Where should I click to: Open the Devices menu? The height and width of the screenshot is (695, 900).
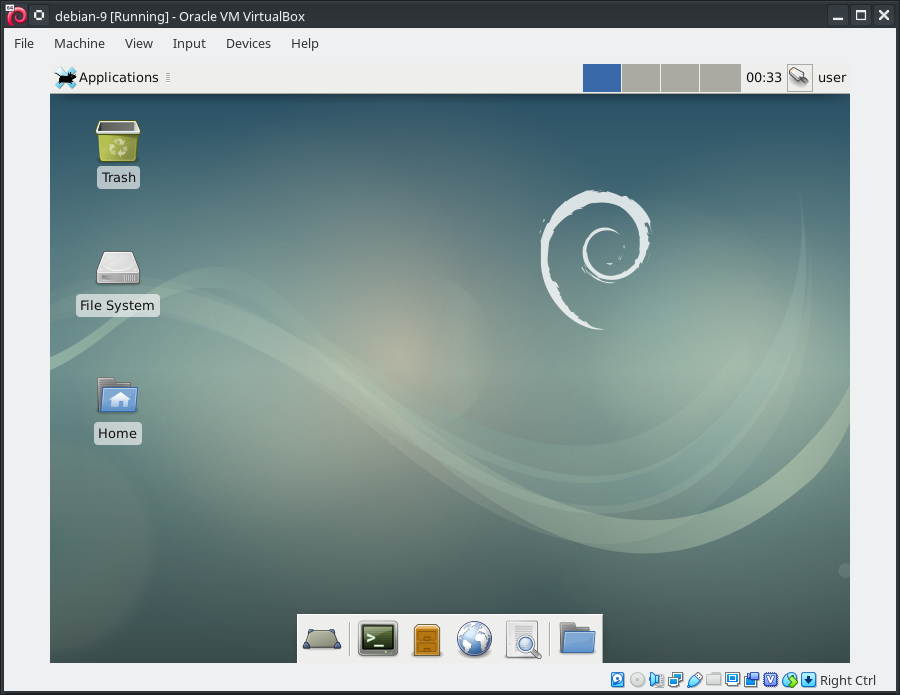pyautogui.click(x=248, y=44)
